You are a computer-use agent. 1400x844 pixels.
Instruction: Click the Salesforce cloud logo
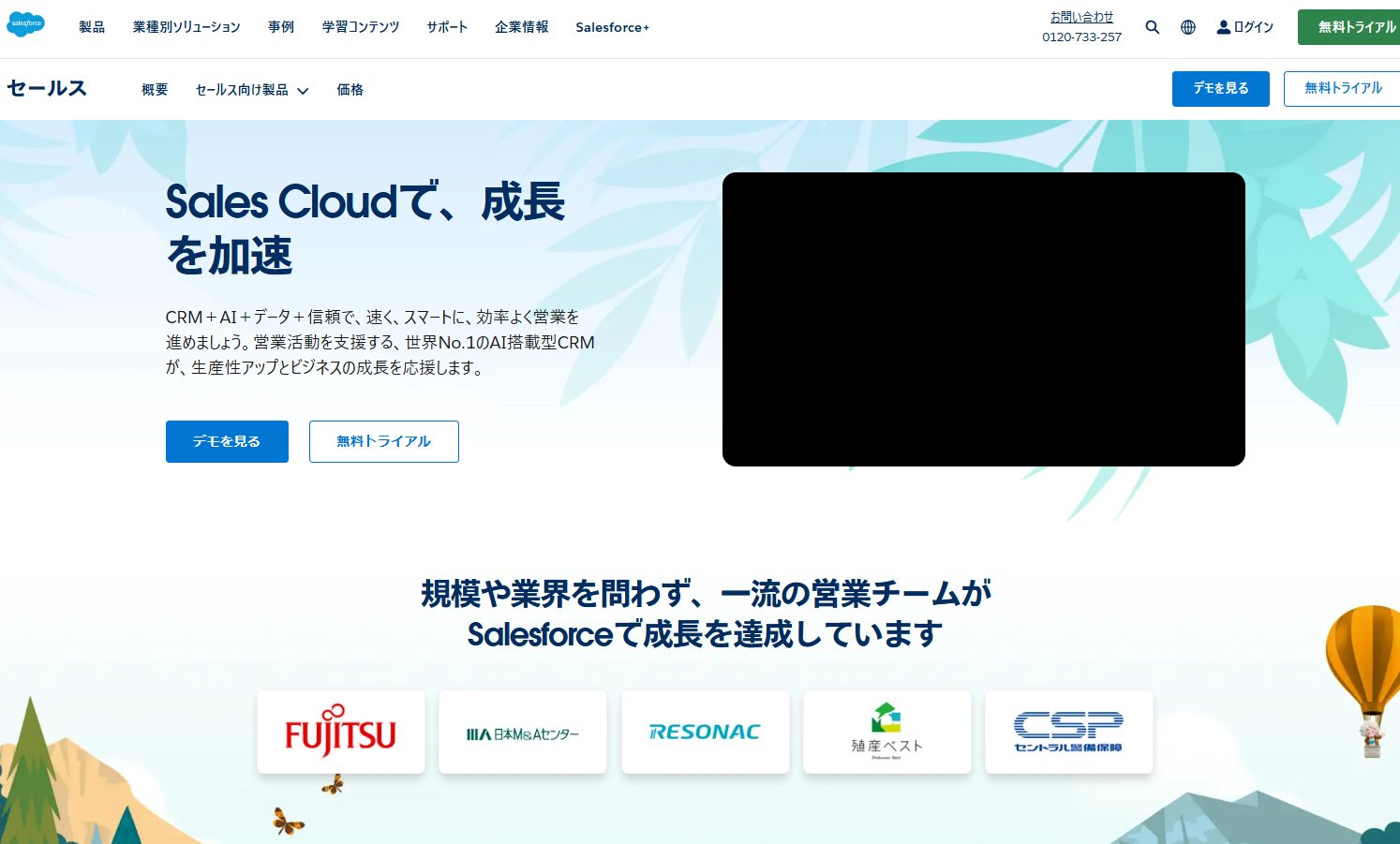click(x=25, y=24)
